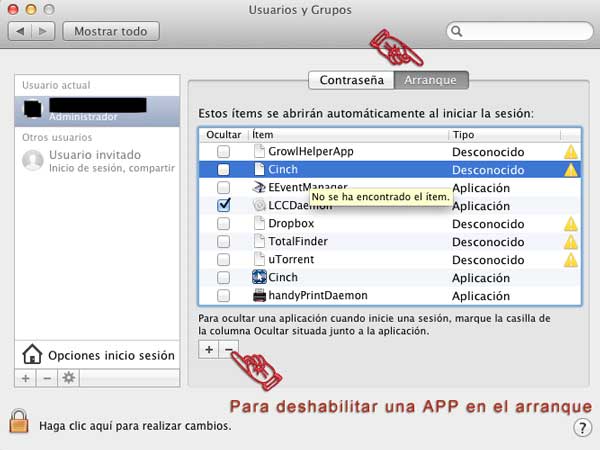Sort by the Tipo column header
Screen dimensions: 600x450
click(504, 135)
